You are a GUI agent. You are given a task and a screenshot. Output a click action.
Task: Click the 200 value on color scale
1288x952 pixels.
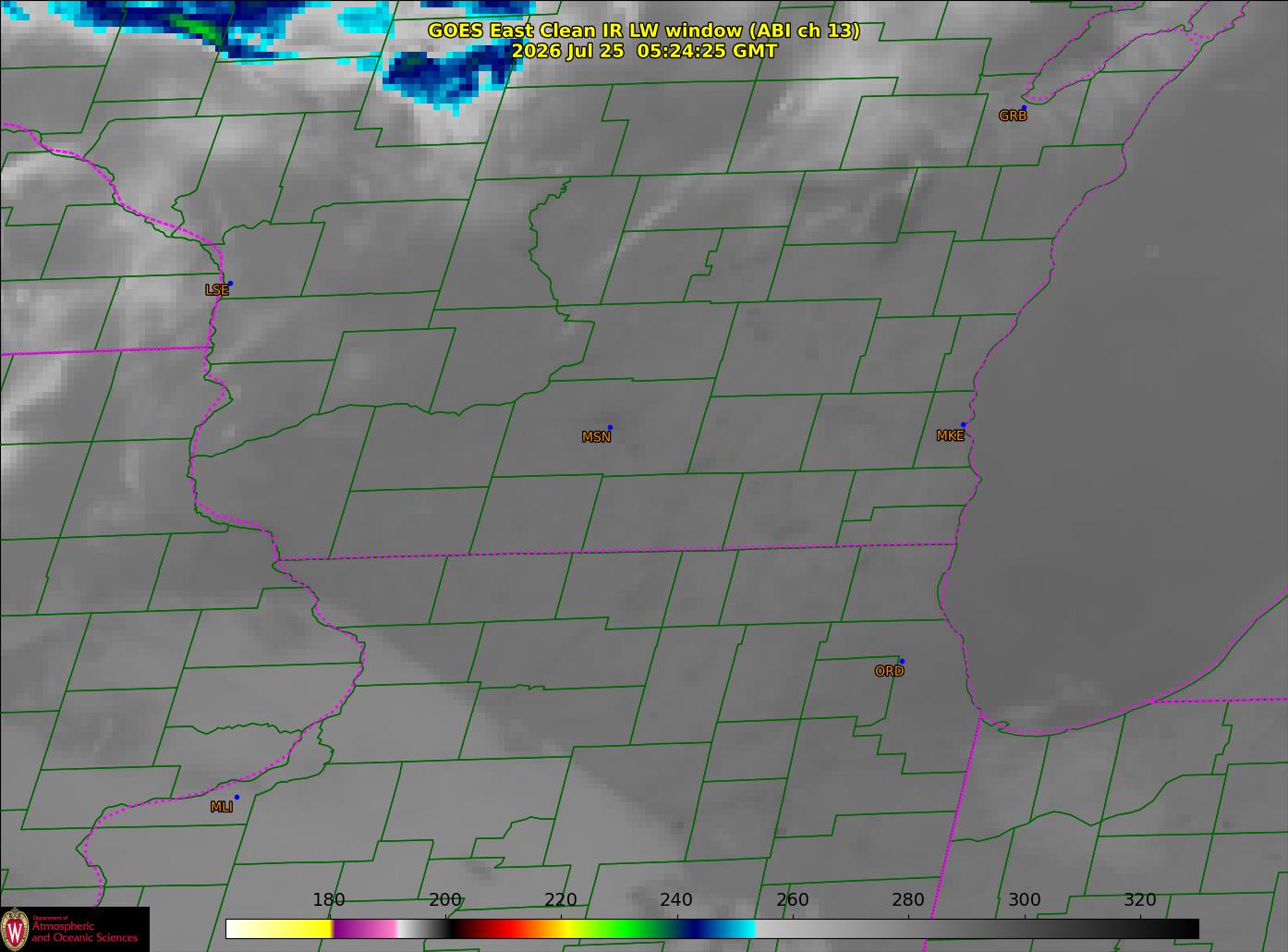coord(445,899)
